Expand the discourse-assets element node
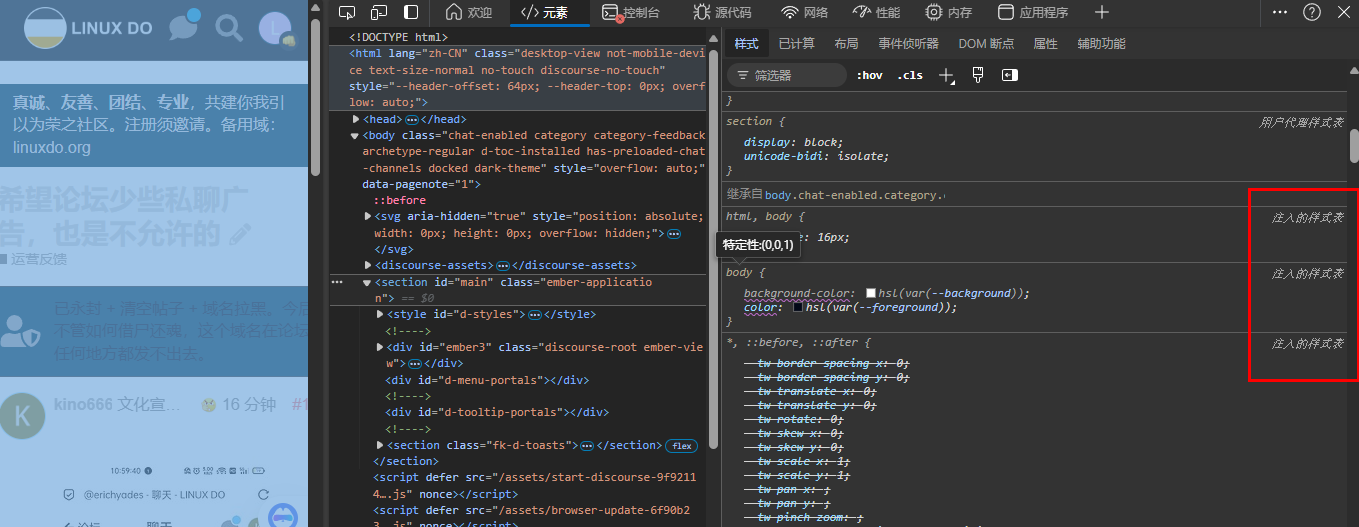 368,265
